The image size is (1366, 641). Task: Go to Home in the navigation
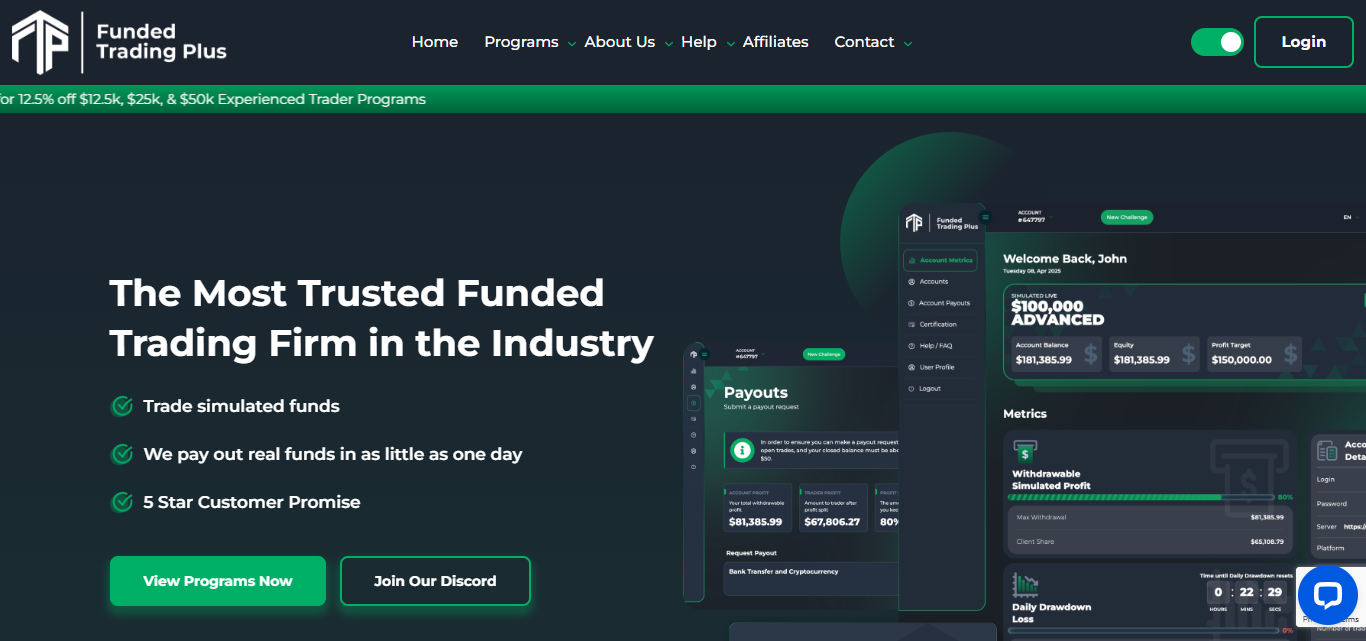[435, 42]
